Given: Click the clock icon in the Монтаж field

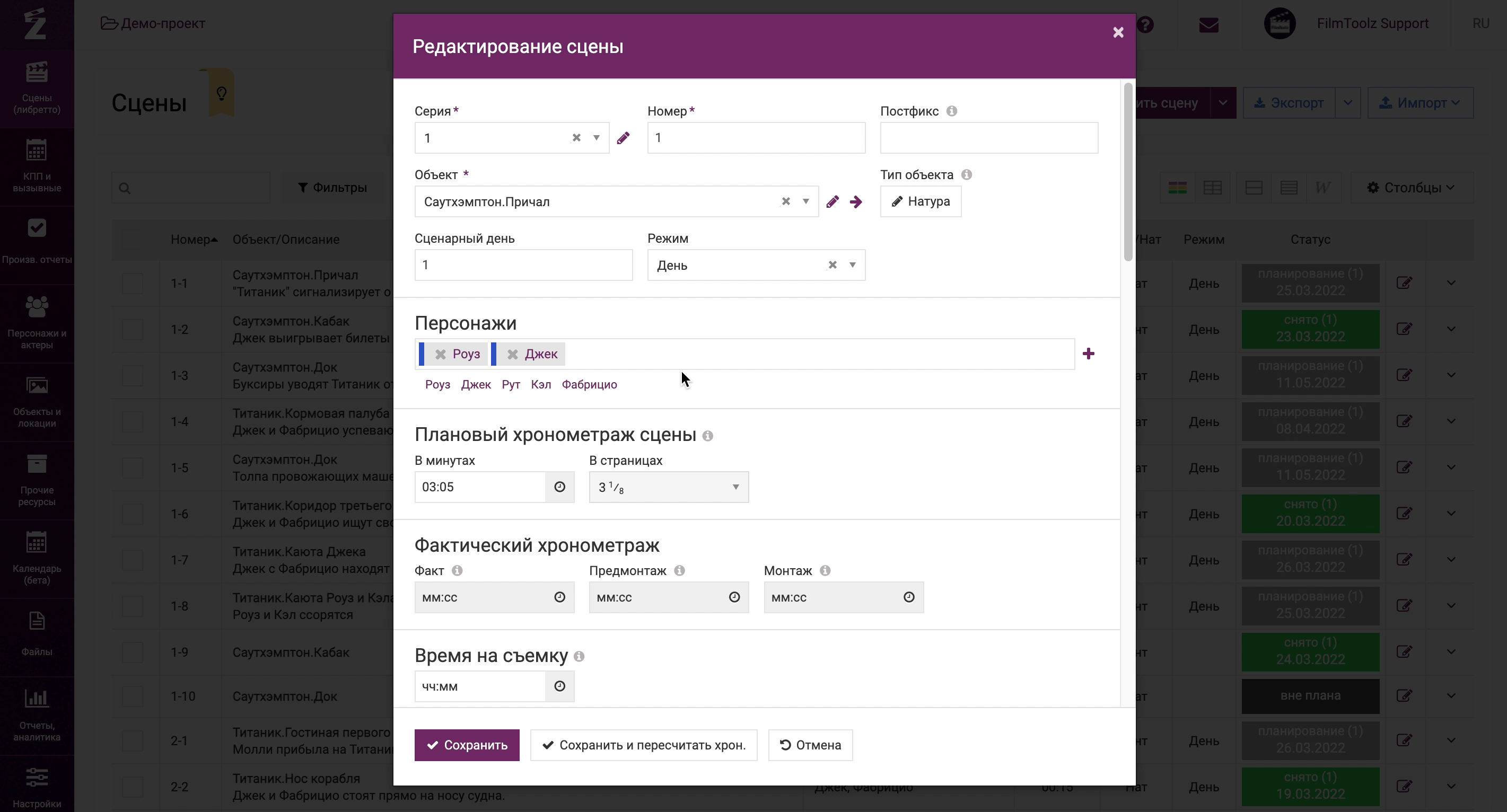Looking at the screenshot, I should [908, 597].
